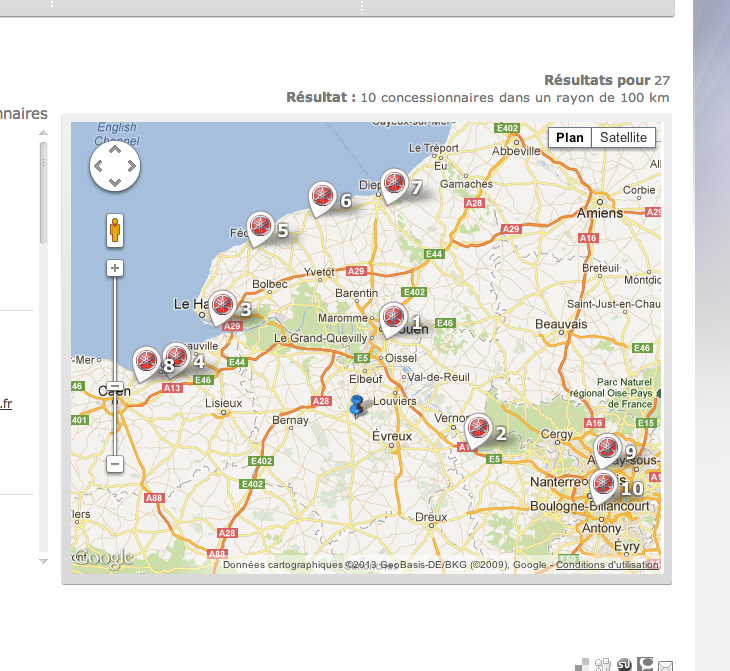Click dealer marker number 1 near Rouen
The height and width of the screenshot is (671, 730).
(393, 318)
